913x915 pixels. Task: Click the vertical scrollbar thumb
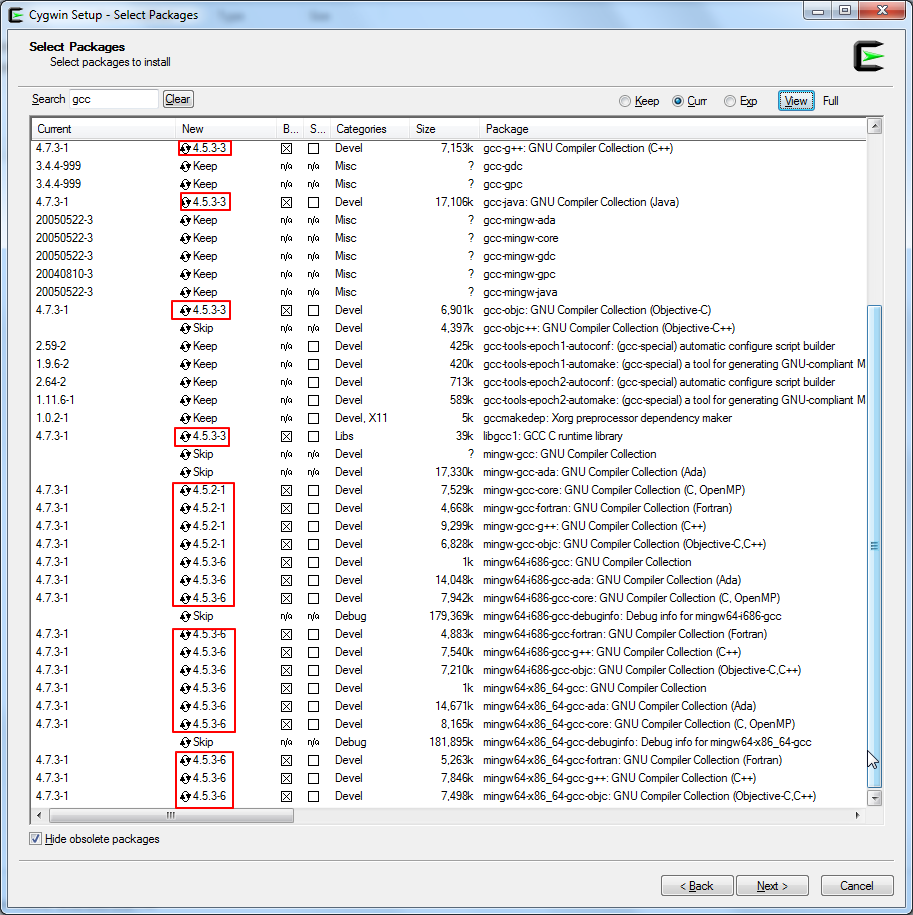pos(874,546)
